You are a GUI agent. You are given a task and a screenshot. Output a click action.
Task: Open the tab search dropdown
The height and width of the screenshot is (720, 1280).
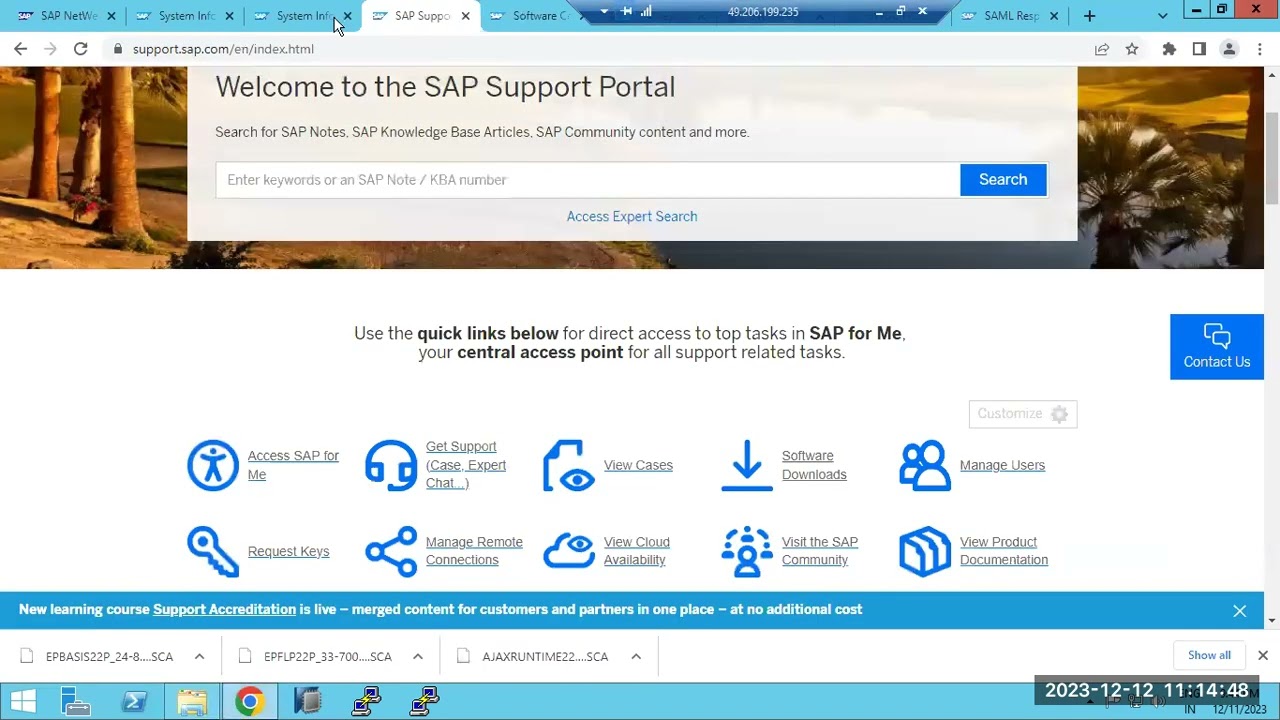(1162, 16)
